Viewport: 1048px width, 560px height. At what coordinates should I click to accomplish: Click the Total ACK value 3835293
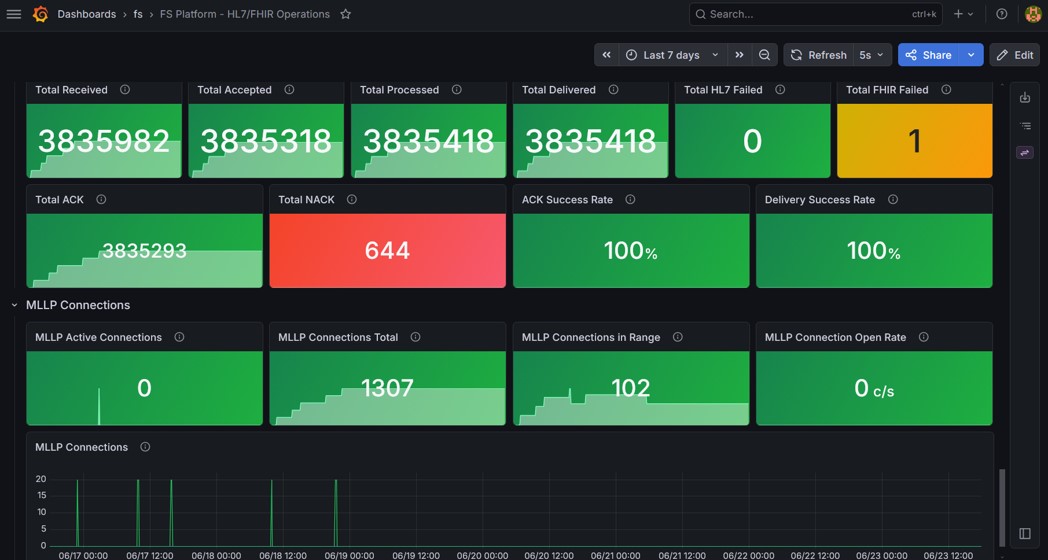tap(144, 251)
